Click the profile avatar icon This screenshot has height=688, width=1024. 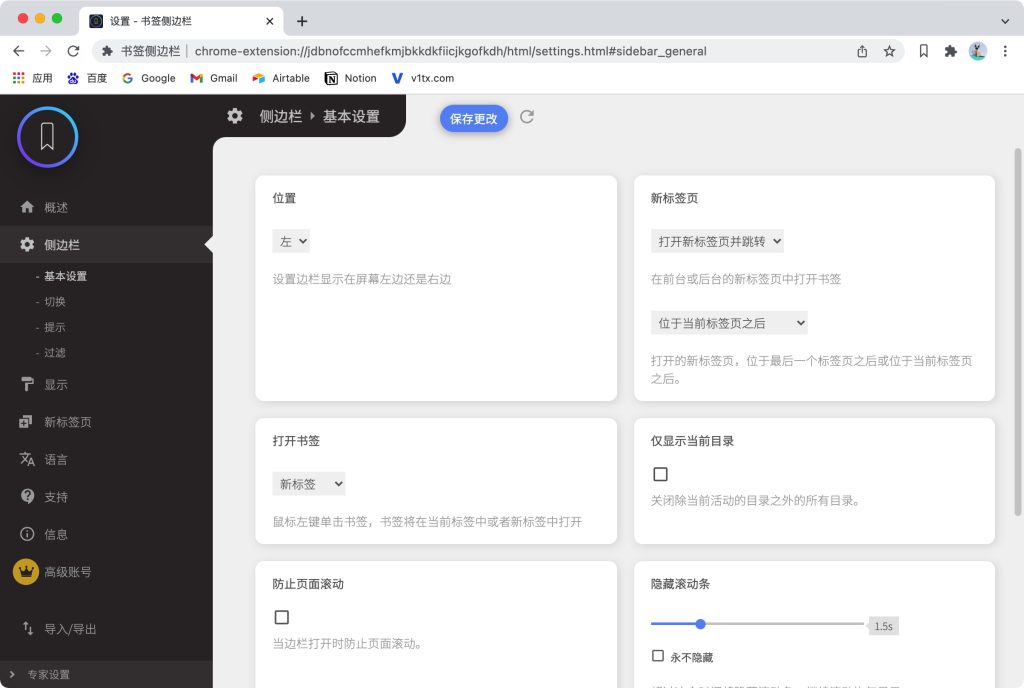click(x=978, y=51)
